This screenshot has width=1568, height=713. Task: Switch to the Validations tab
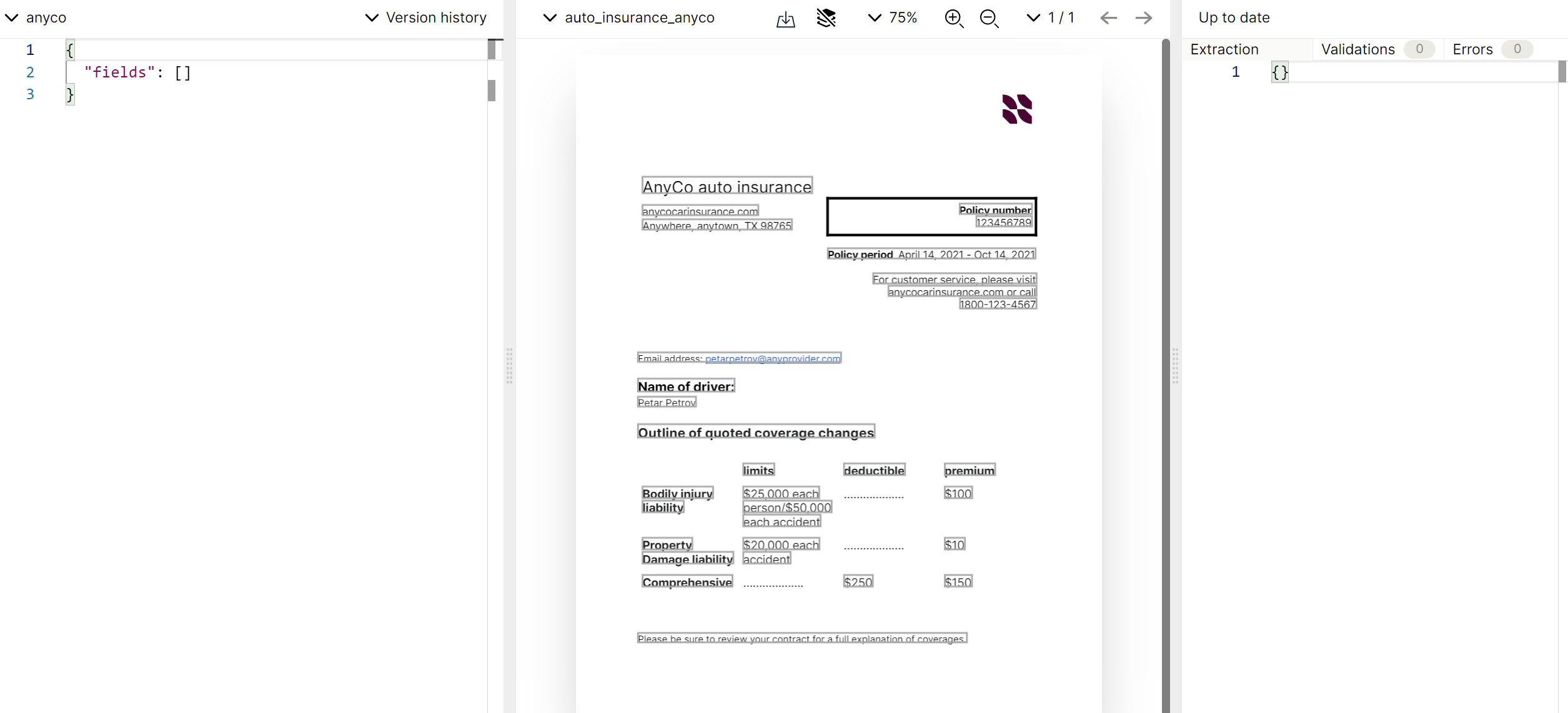[x=1357, y=49]
